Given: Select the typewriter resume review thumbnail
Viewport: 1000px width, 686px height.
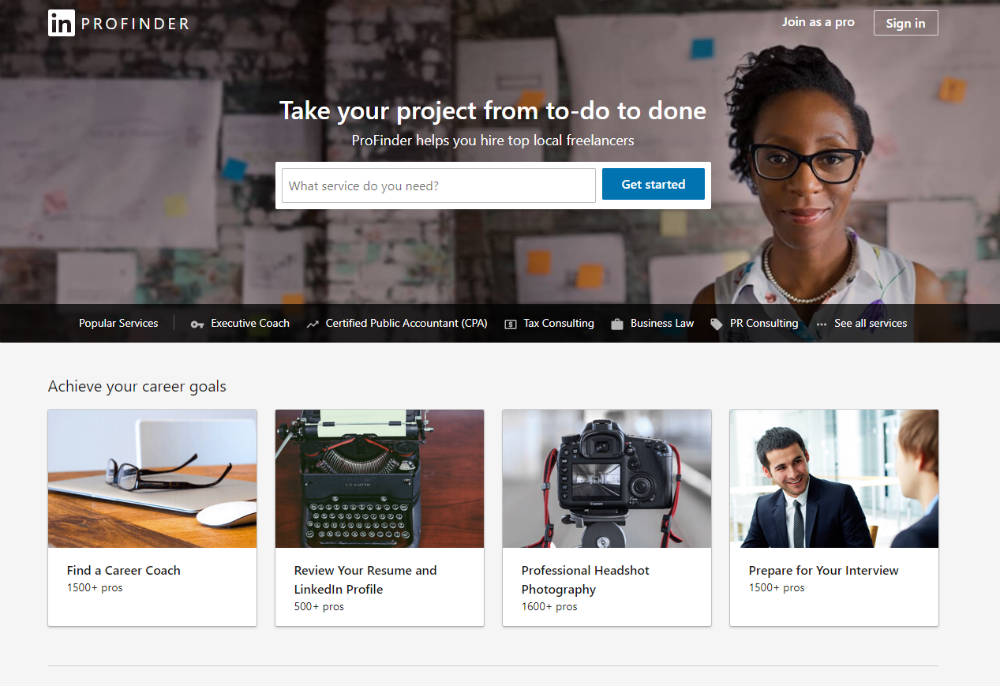Looking at the screenshot, I should point(379,478).
